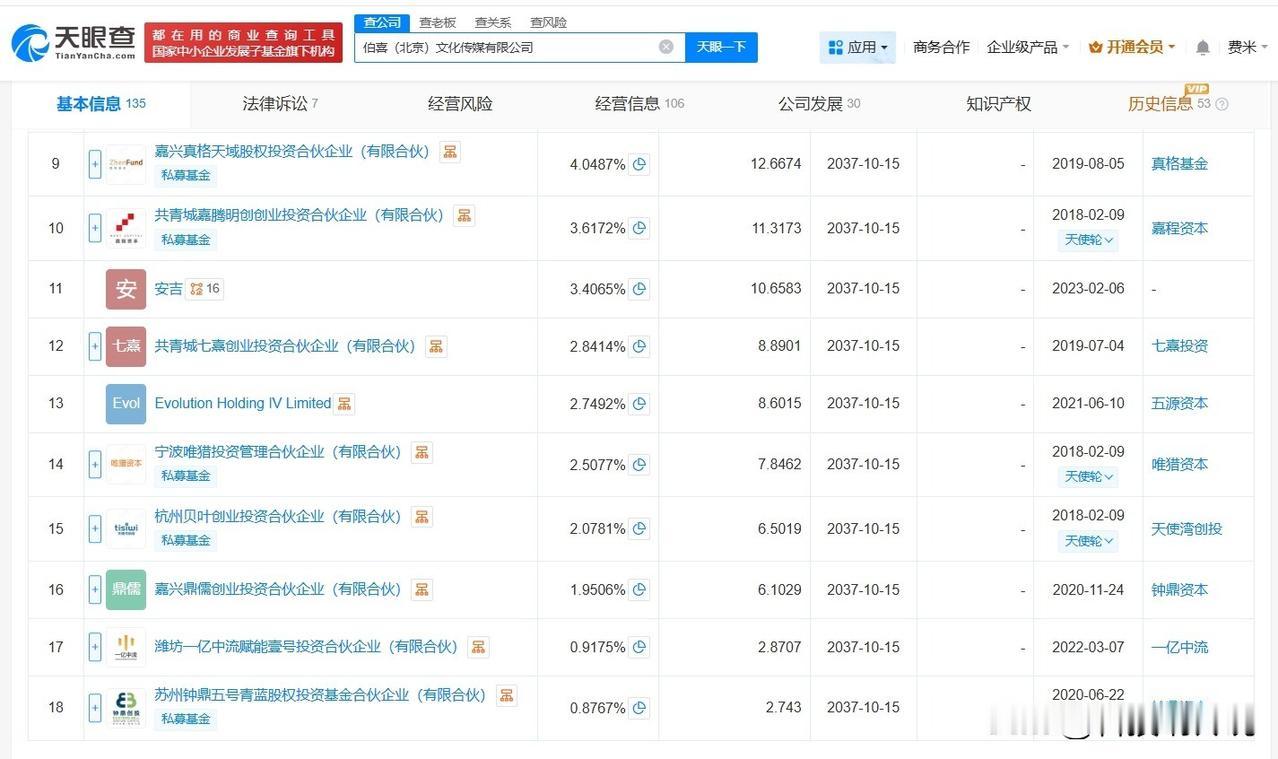1278x759 pixels.
Task: Switch to the 法律诉讼 tab
Action: 280,104
